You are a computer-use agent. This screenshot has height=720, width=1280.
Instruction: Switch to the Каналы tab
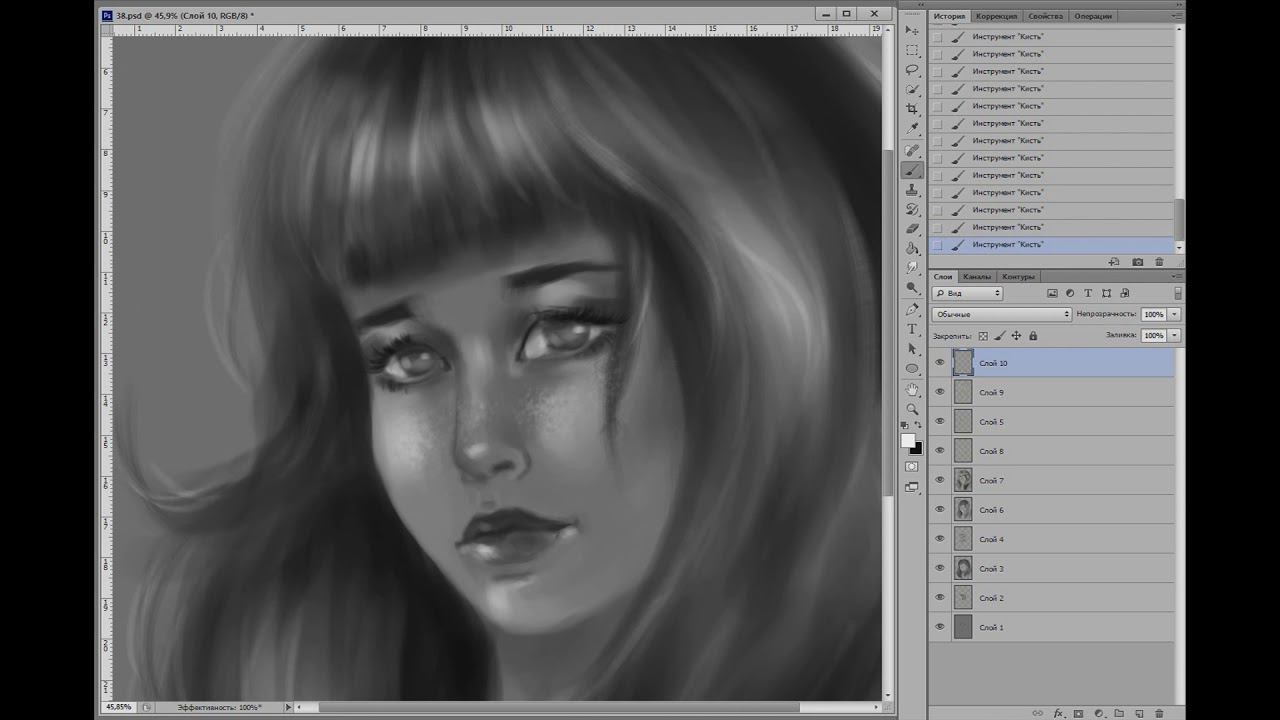pyautogui.click(x=976, y=277)
